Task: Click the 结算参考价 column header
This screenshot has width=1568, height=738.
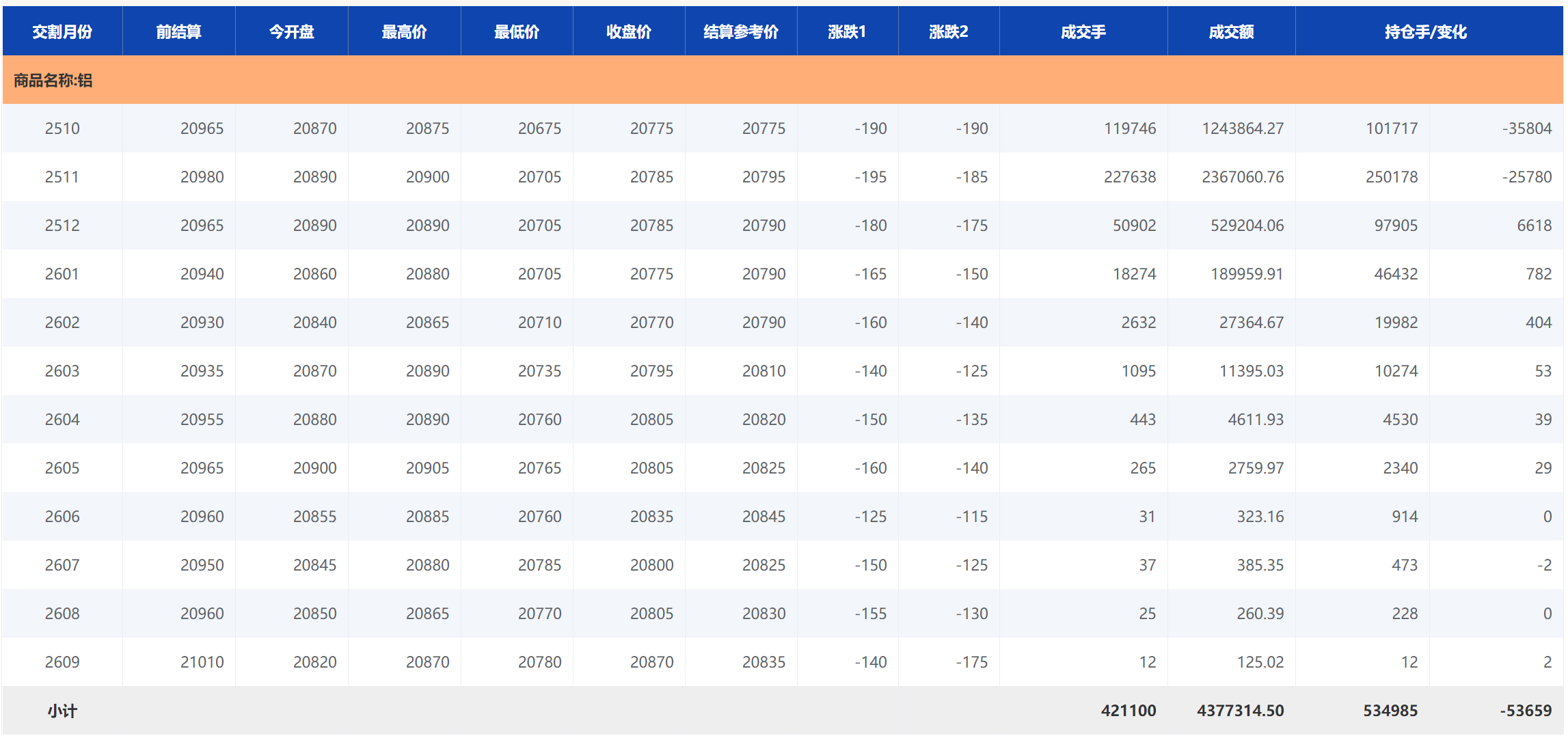Action: click(x=740, y=31)
